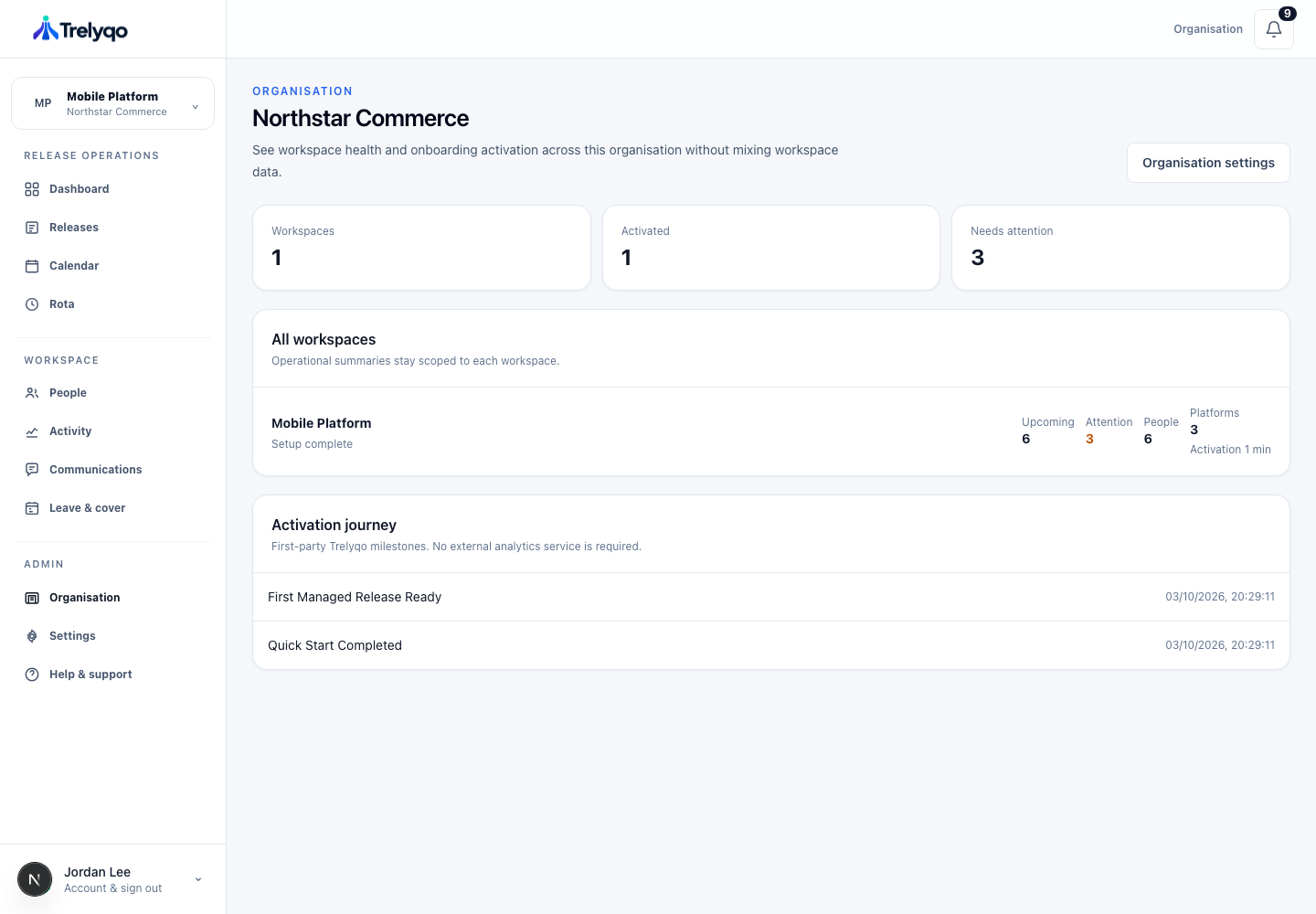Expand the Mobile Platform workspace switcher

click(112, 103)
